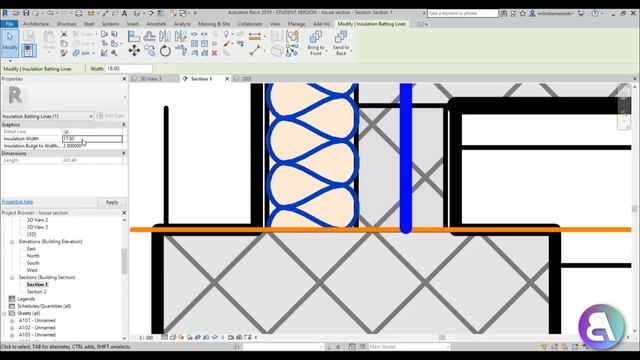
Task: Open the Insulation Batting Lines type selector dropdown
Action: click(x=90, y=116)
